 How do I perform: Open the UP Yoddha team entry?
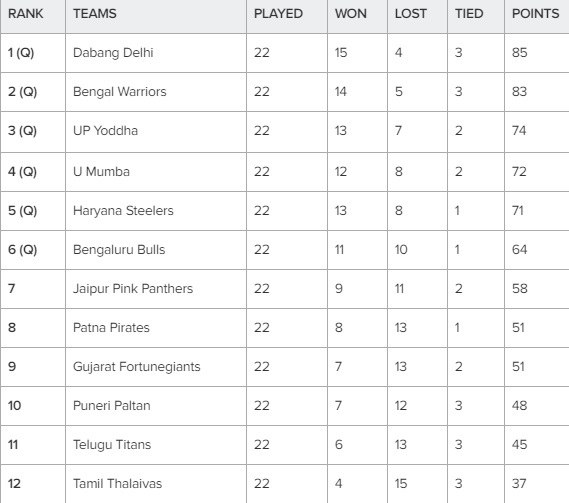click(105, 131)
